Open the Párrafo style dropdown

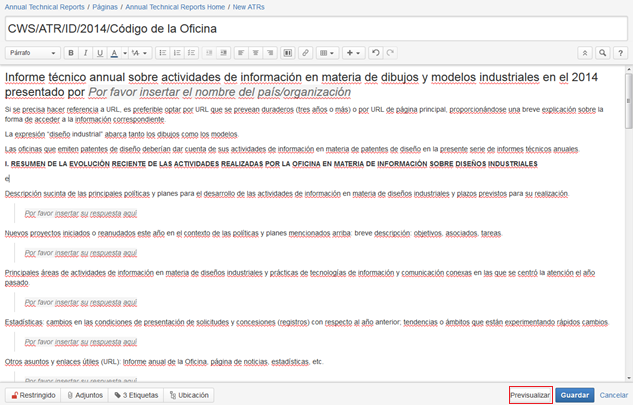(x=33, y=52)
